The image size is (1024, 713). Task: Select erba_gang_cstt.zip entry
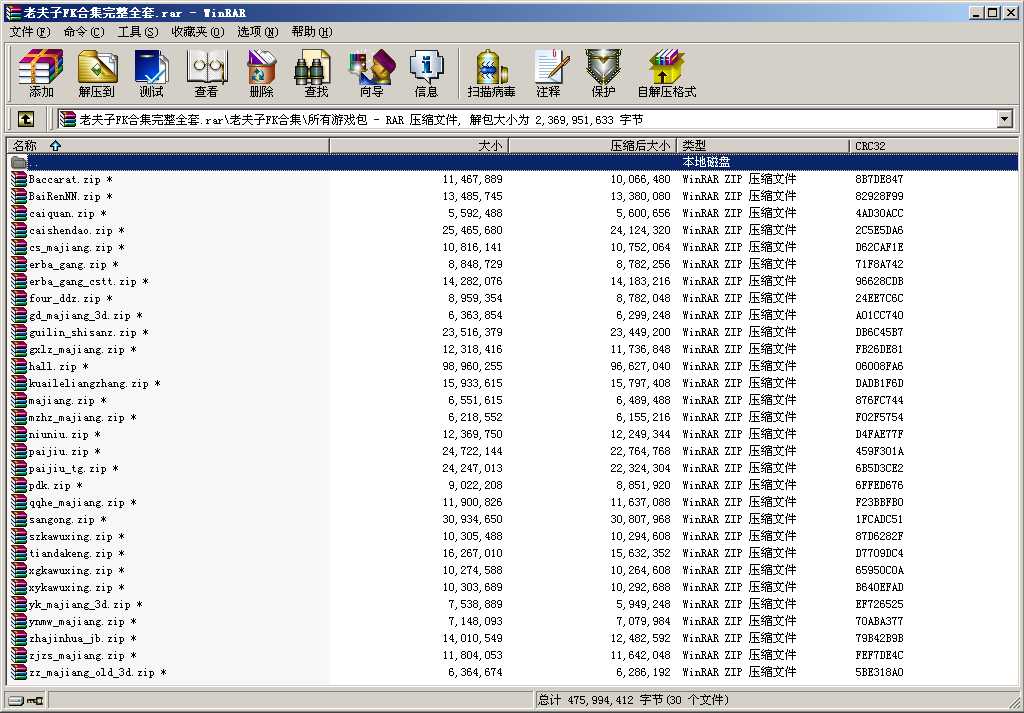click(89, 281)
